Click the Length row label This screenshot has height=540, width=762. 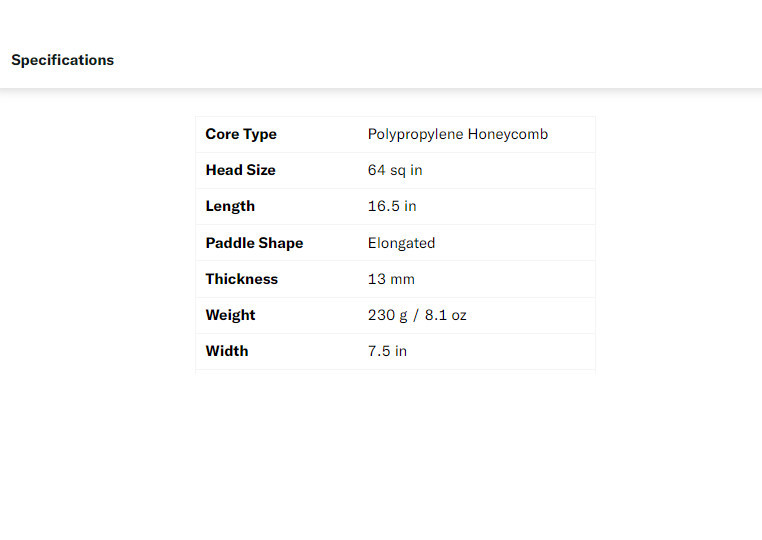[x=230, y=206]
